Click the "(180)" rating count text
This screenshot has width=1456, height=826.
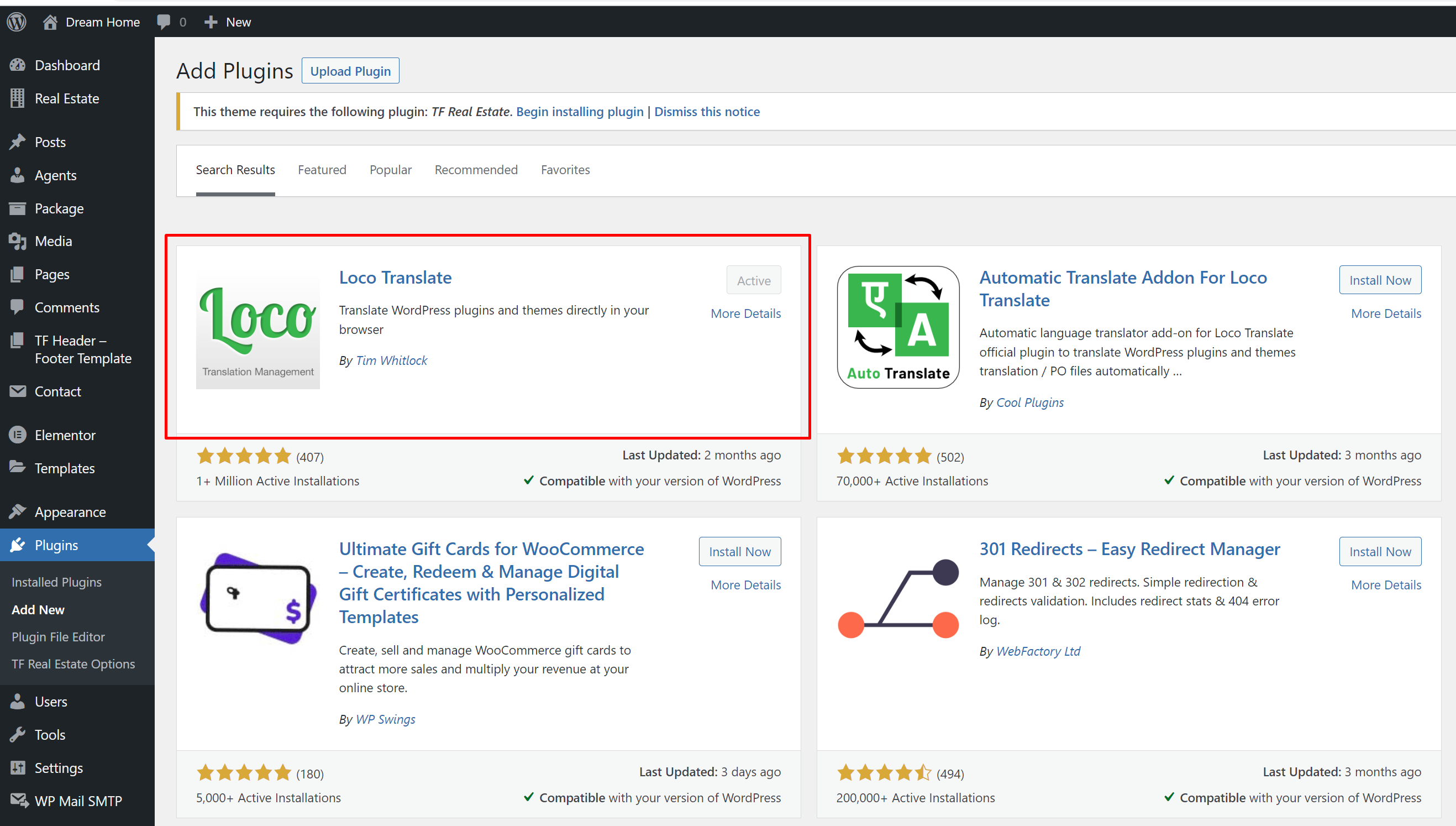309,773
